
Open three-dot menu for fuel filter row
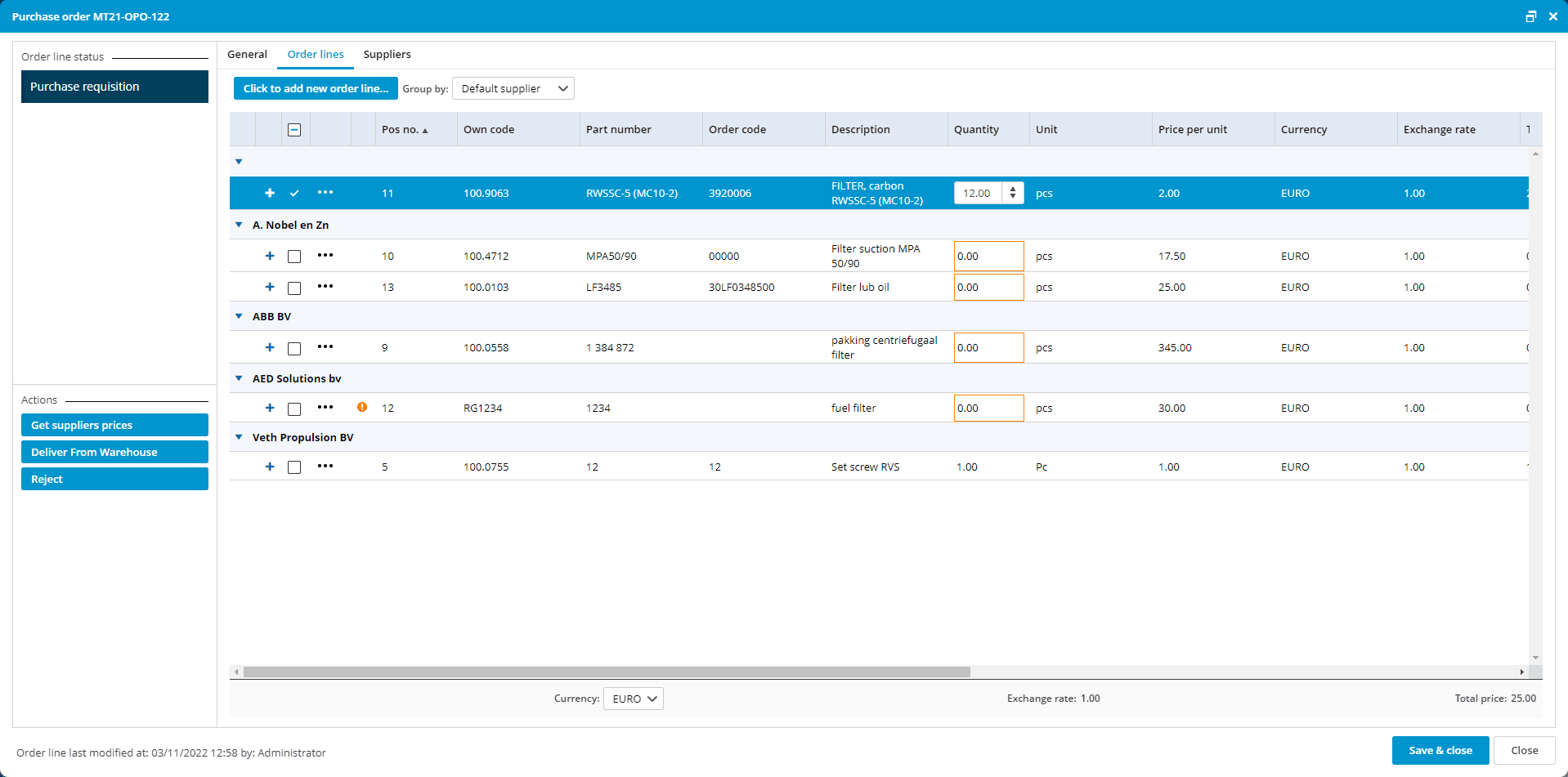pos(325,408)
